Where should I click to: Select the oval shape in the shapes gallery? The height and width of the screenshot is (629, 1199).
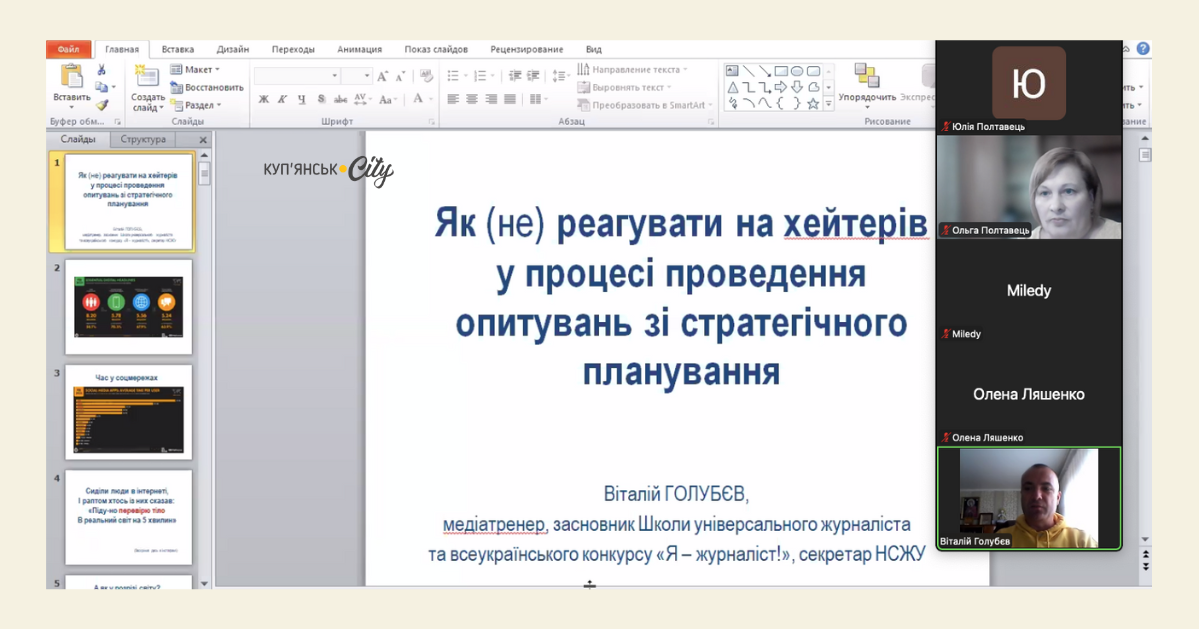tap(797, 71)
